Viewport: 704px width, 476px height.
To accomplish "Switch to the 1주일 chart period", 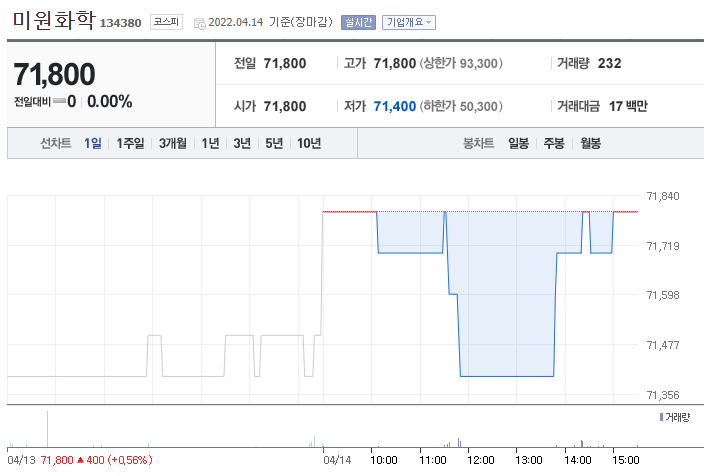I will click(x=130, y=143).
